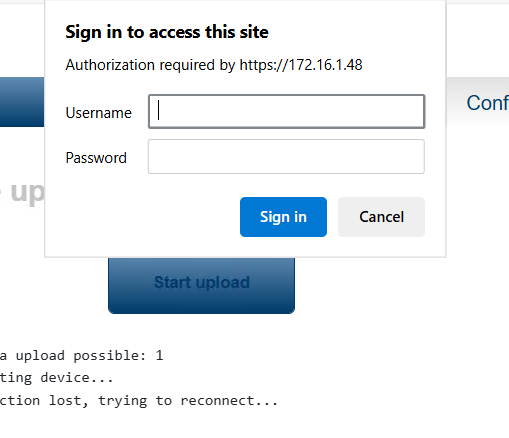The image size is (509, 438).
Task: Click the 'Authorization required by' message text
Action: click(150, 65)
